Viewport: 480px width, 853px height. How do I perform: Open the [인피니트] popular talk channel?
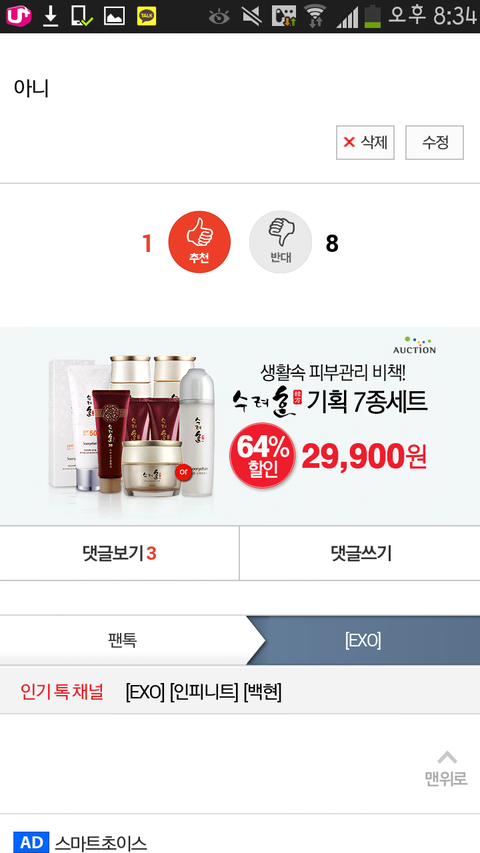point(204,692)
